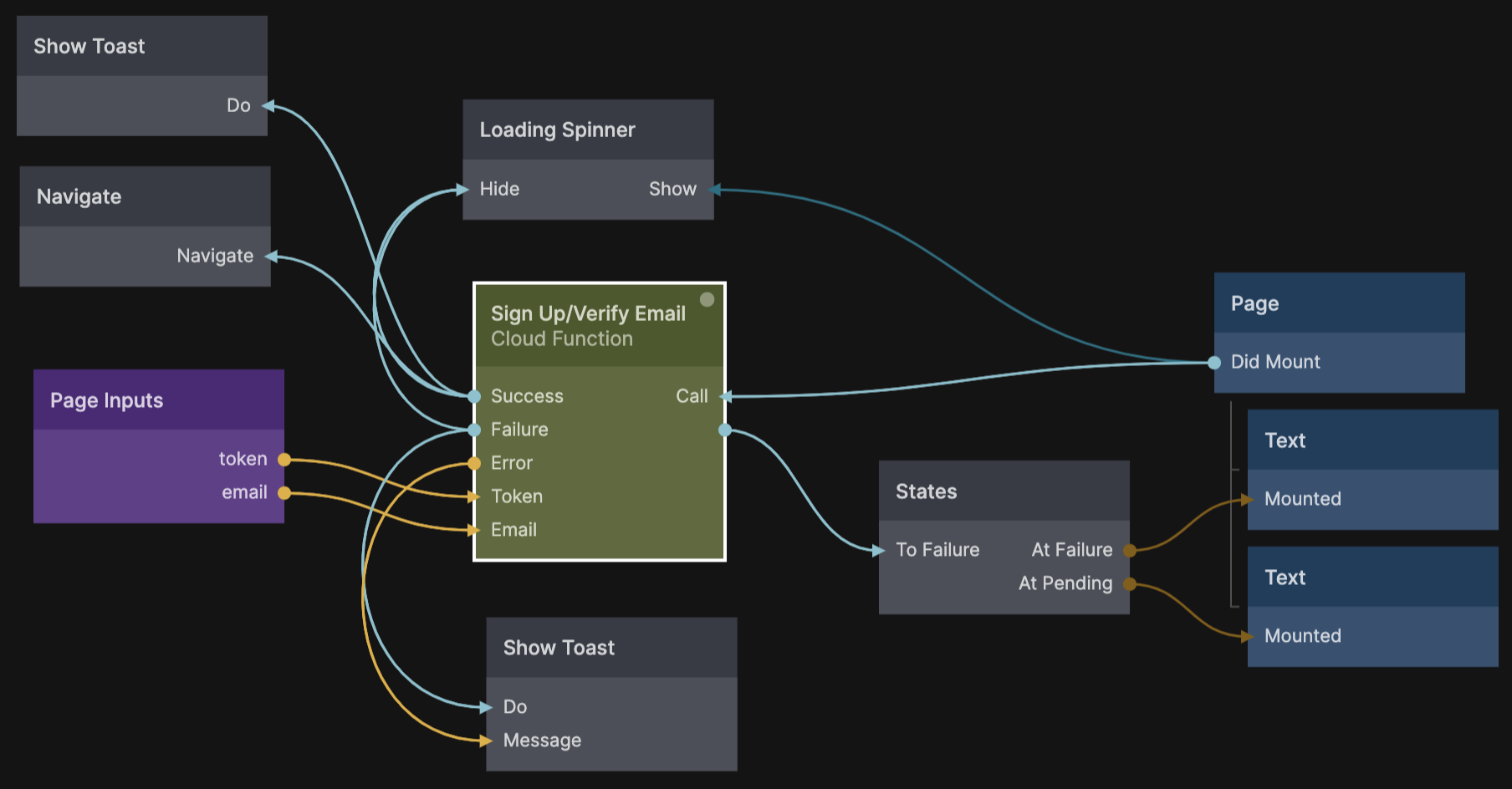
Task: Click the To Failure input on States
Action: pyautogui.click(x=937, y=550)
